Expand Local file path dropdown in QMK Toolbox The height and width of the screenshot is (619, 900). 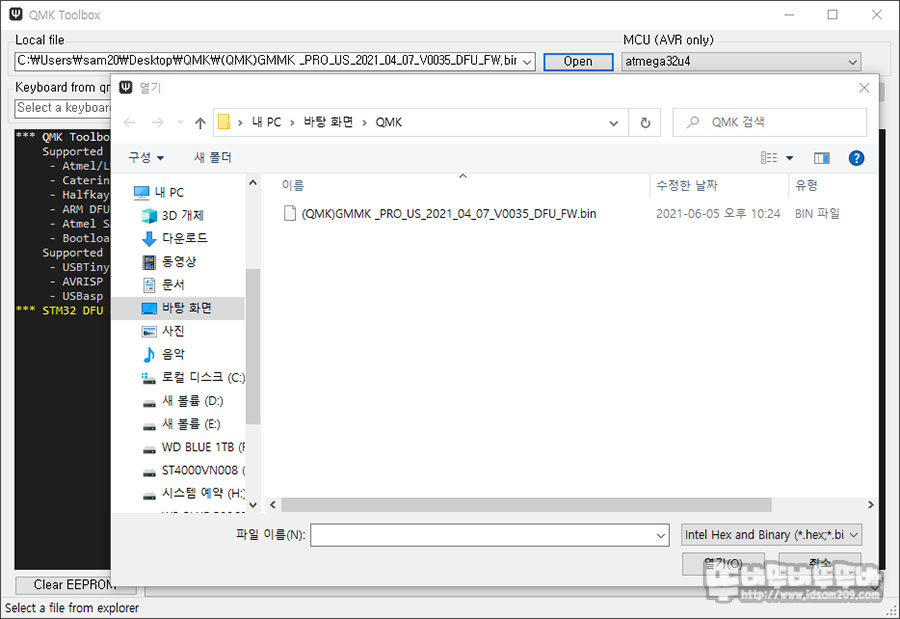coord(527,61)
